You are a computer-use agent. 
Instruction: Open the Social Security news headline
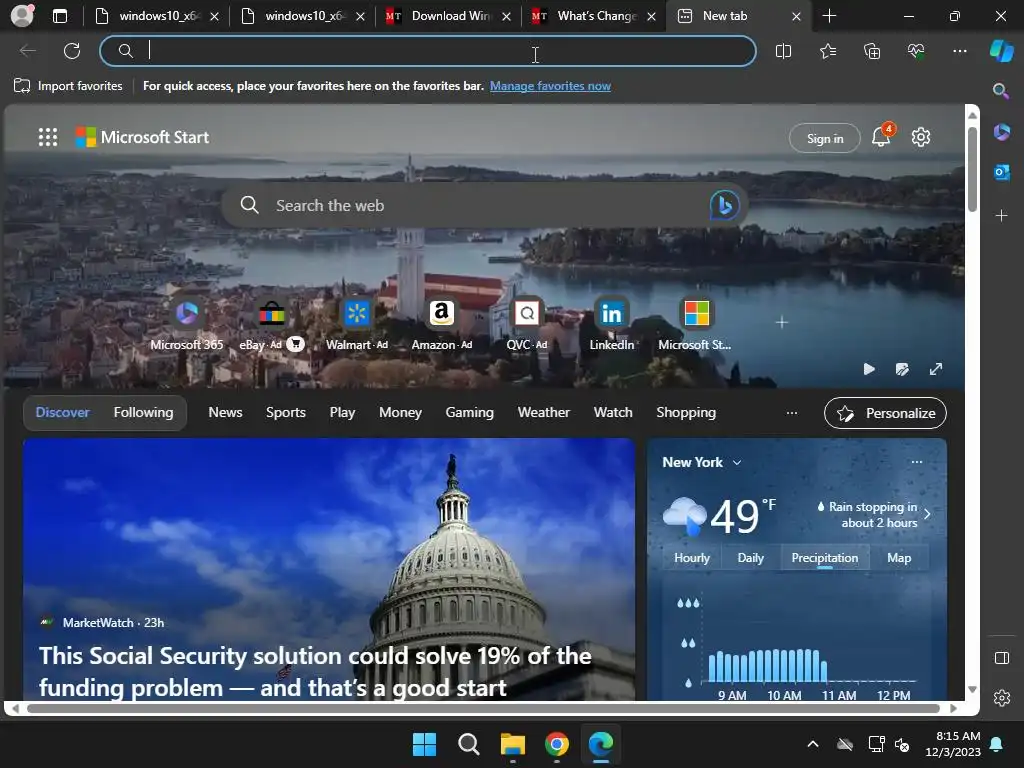click(x=315, y=671)
